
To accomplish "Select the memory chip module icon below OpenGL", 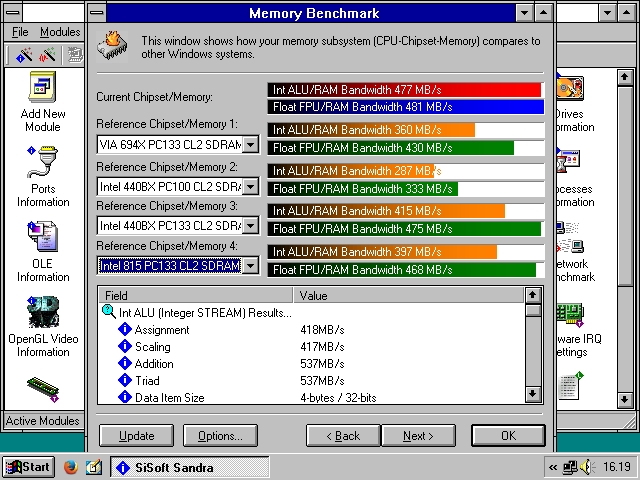I will (43, 389).
